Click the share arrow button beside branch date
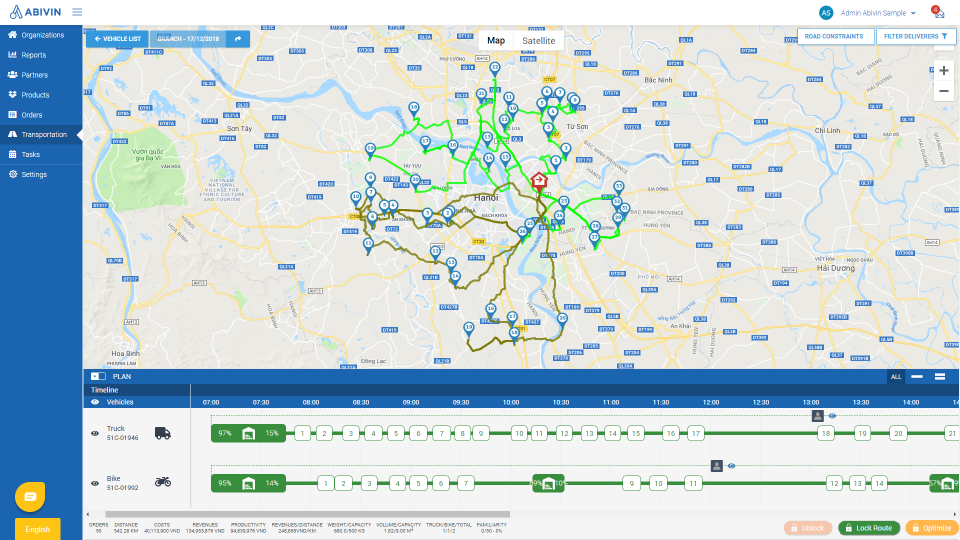Viewport: 960px width, 540px height. (x=238, y=39)
